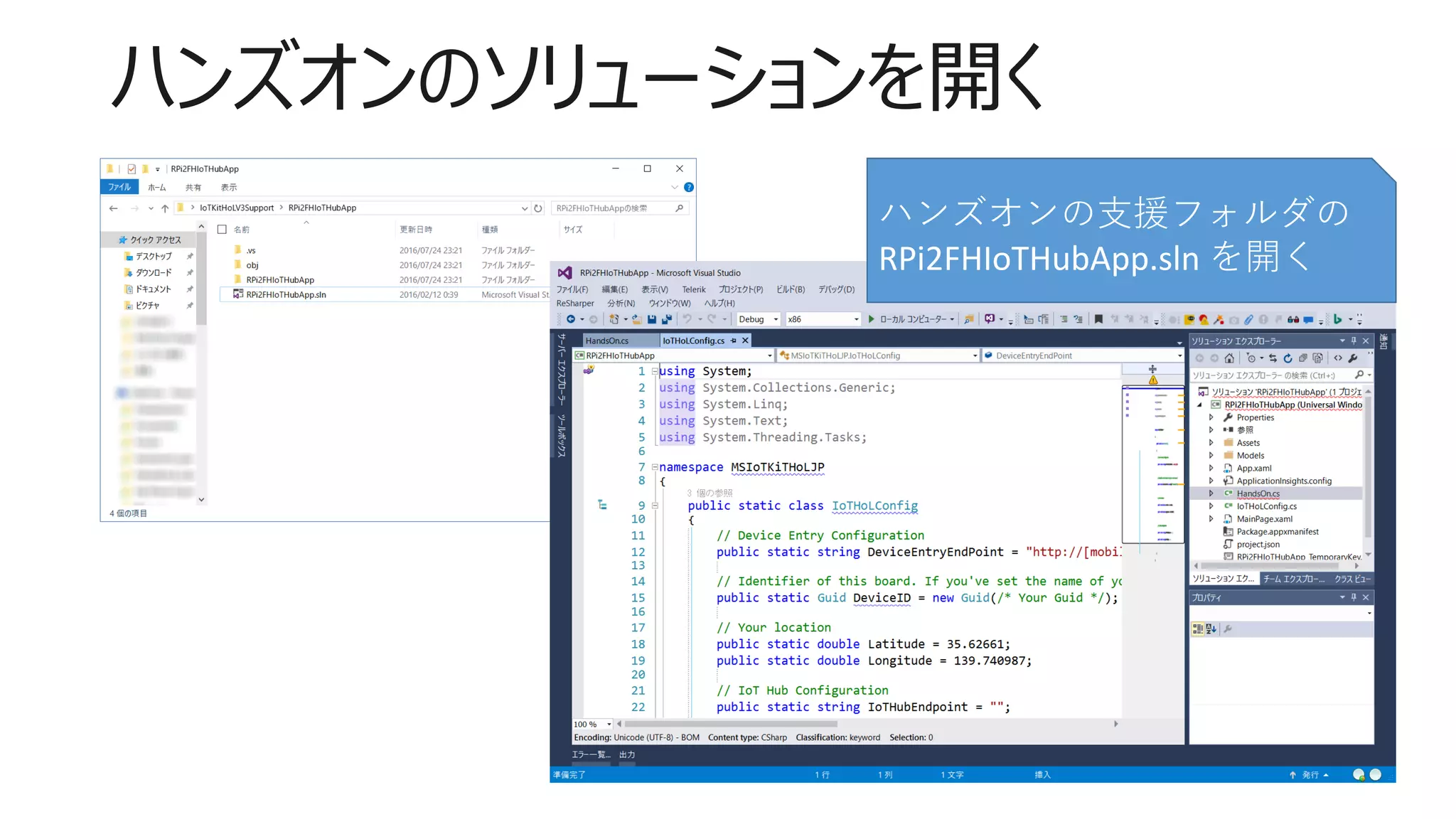Click ローカル コンピューター run target button
The height and width of the screenshot is (819, 1456).
pyautogui.click(x=913, y=320)
